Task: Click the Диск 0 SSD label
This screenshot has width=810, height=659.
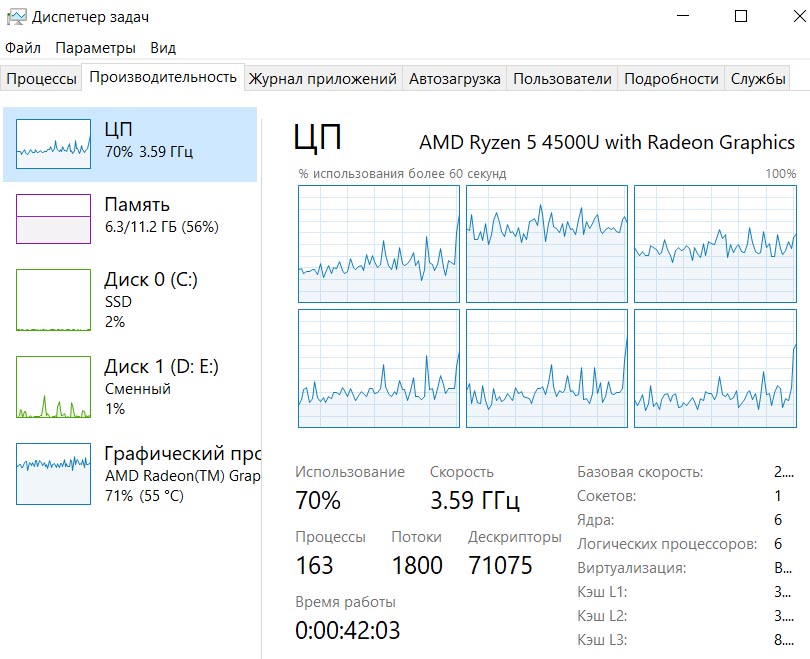Action: (x=118, y=302)
